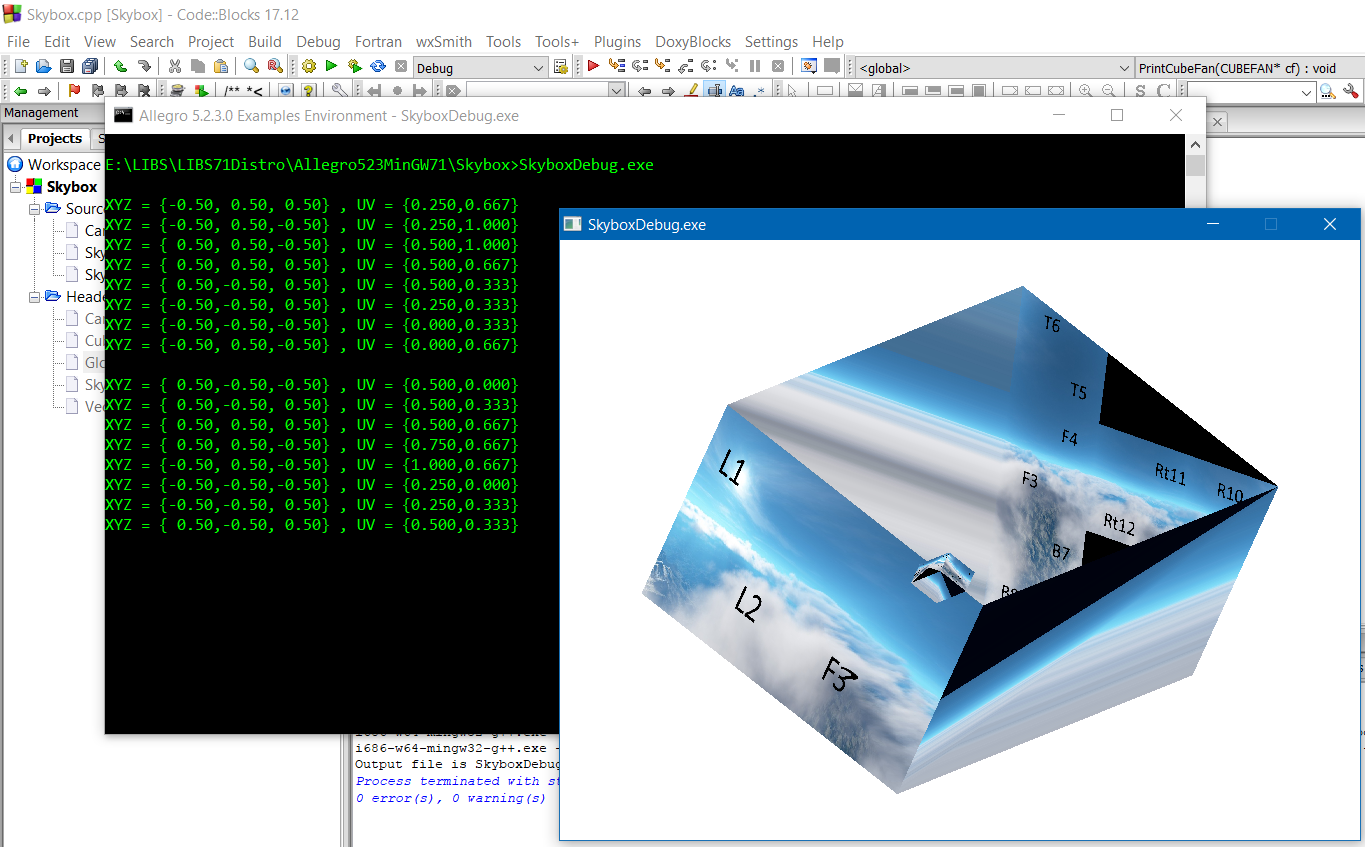The height and width of the screenshot is (847, 1365).
Task: Click the blue Rebuild arrows icon
Action: [378, 67]
